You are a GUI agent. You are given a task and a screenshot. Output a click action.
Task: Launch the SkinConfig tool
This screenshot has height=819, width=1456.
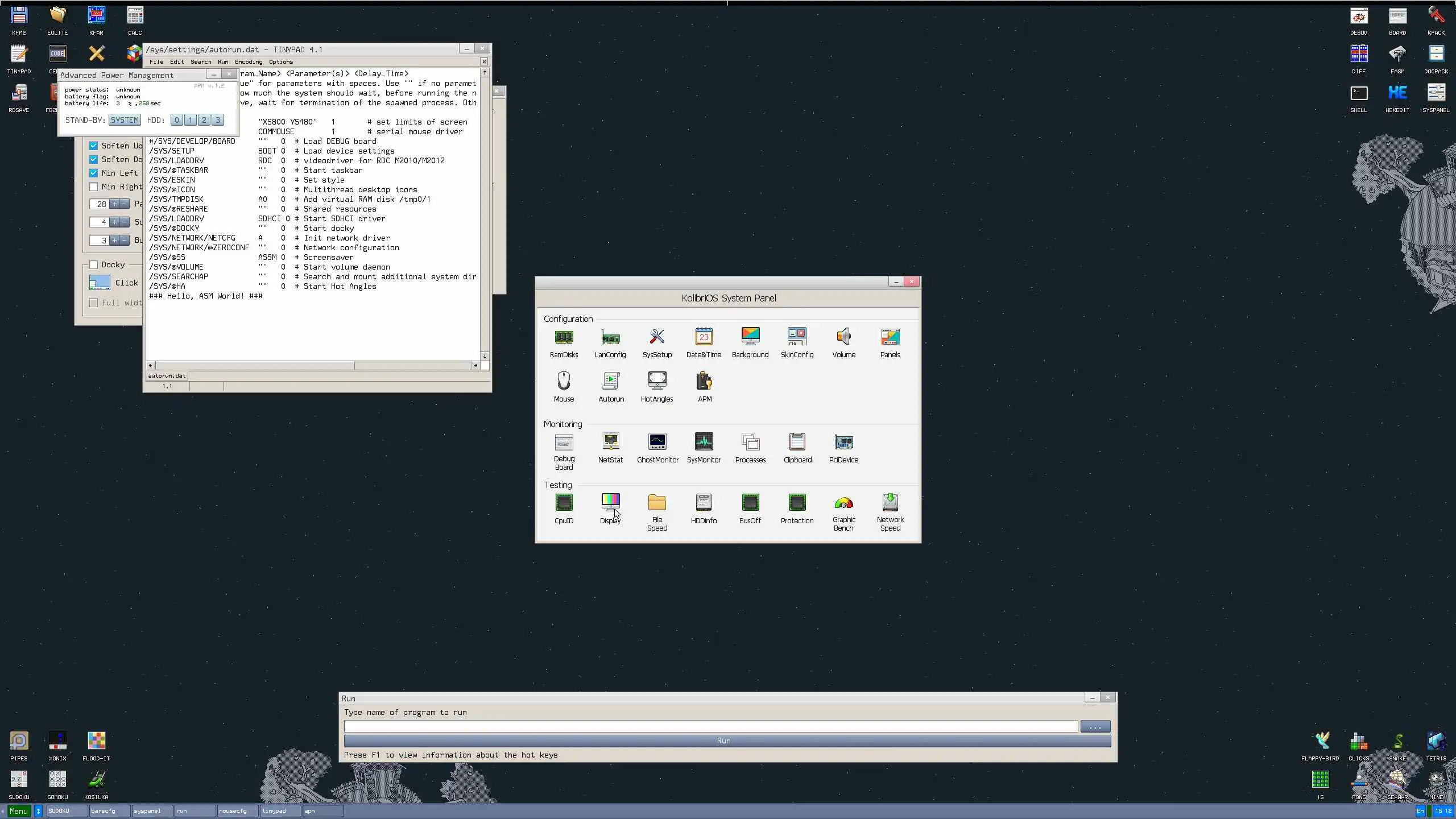[797, 338]
